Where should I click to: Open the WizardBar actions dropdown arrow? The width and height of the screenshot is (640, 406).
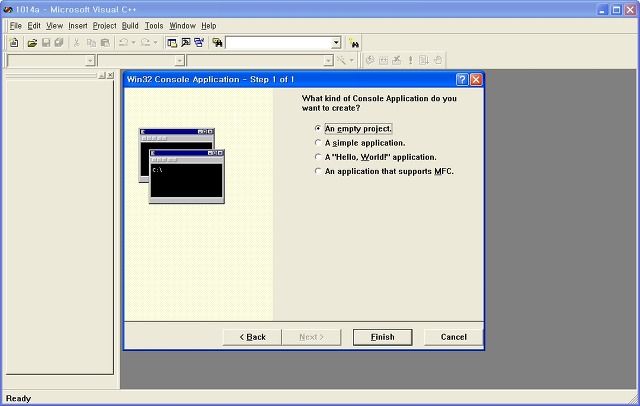351,61
